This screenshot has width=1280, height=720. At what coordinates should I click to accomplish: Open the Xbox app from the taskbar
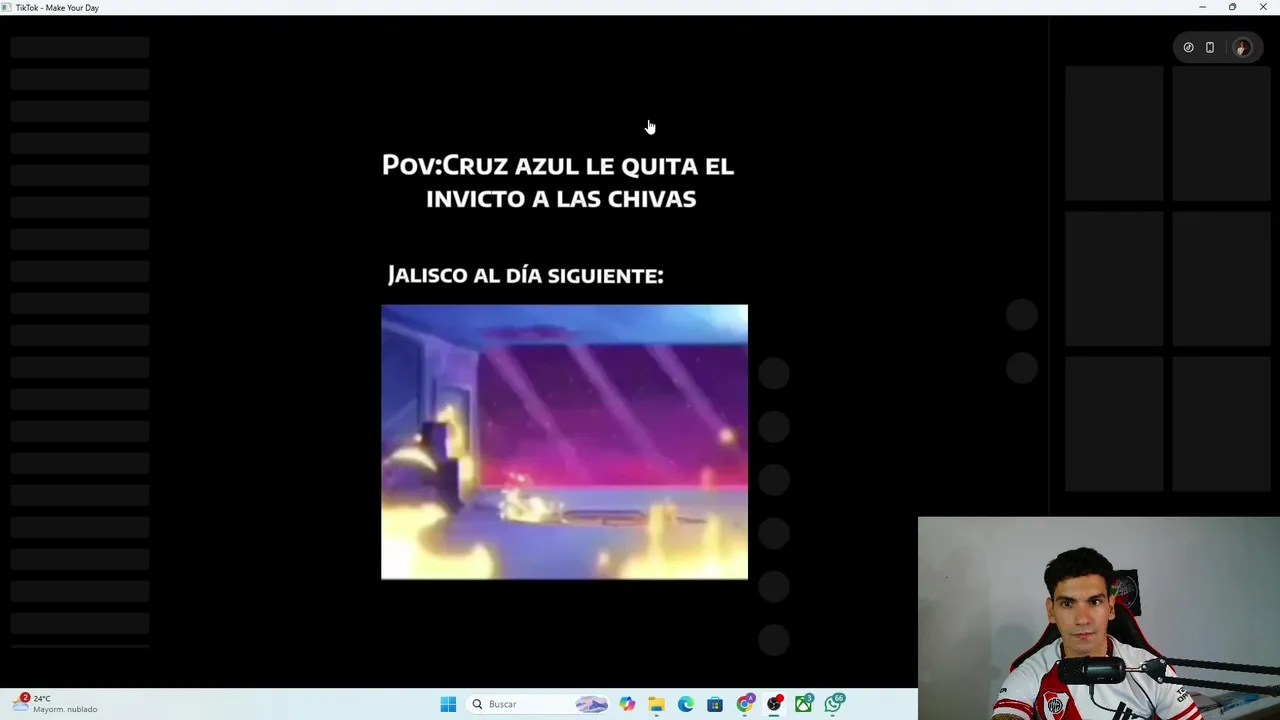pos(804,704)
